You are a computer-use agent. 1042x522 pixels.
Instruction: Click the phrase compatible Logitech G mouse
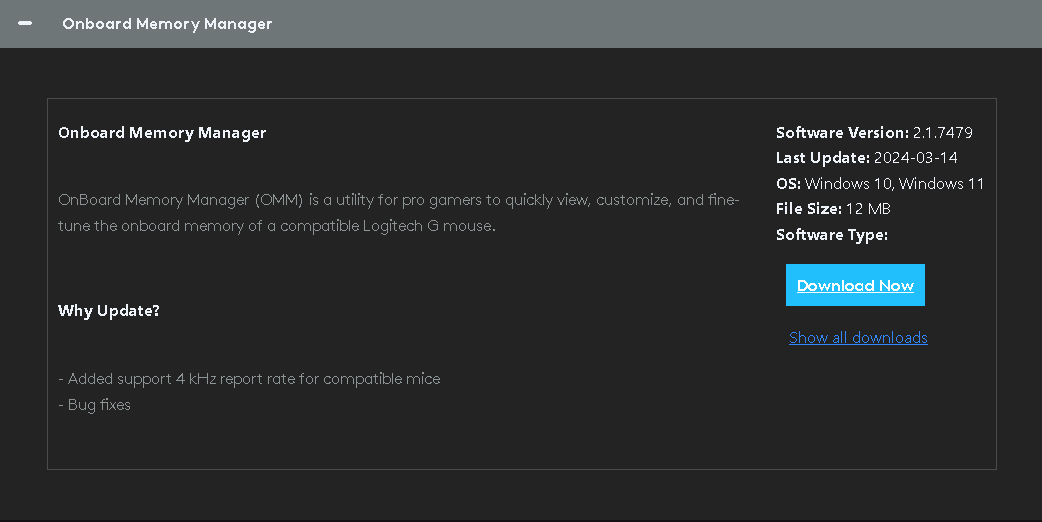point(387,226)
